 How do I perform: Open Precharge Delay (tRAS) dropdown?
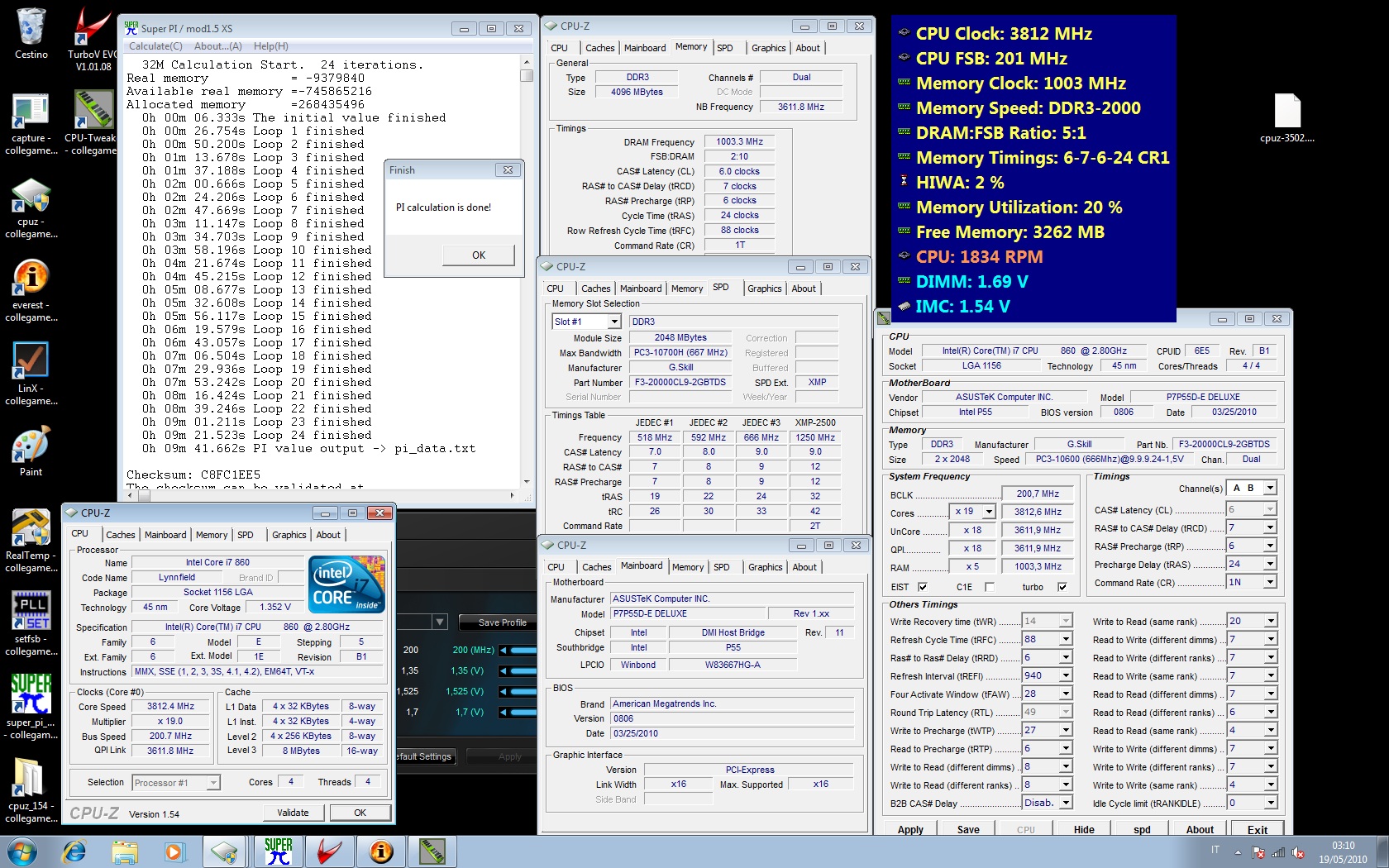click(1270, 564)
